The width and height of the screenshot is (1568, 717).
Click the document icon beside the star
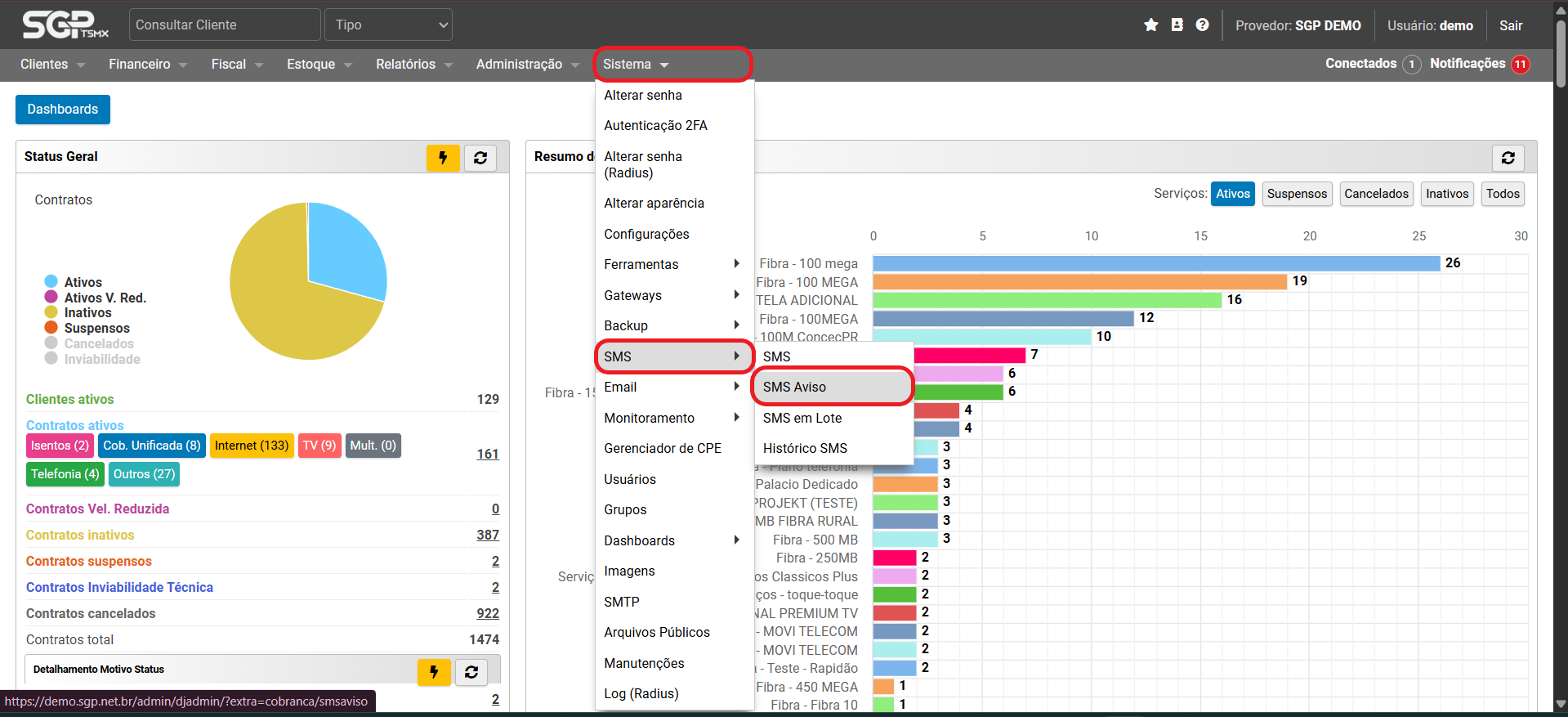coord(1177,25)
